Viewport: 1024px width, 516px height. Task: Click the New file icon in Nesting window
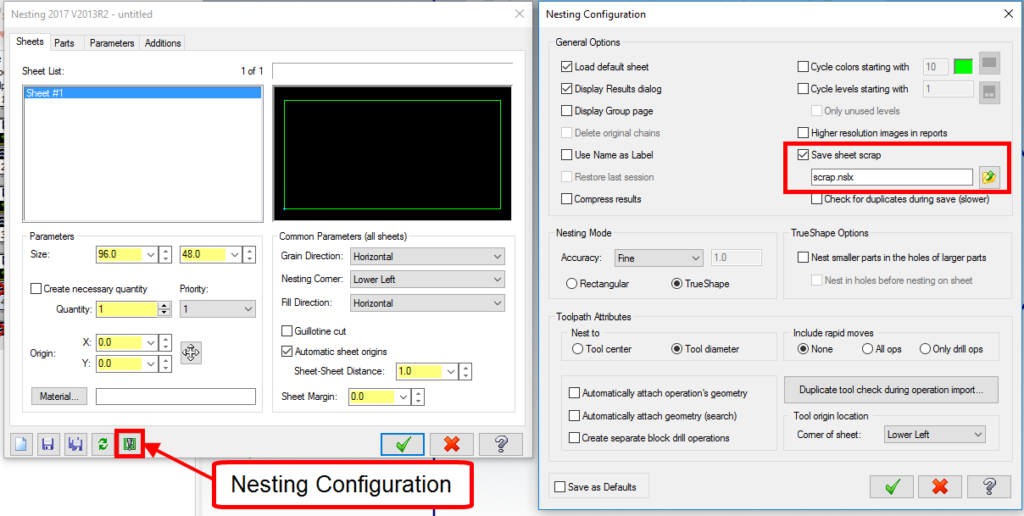coord(21,444)
